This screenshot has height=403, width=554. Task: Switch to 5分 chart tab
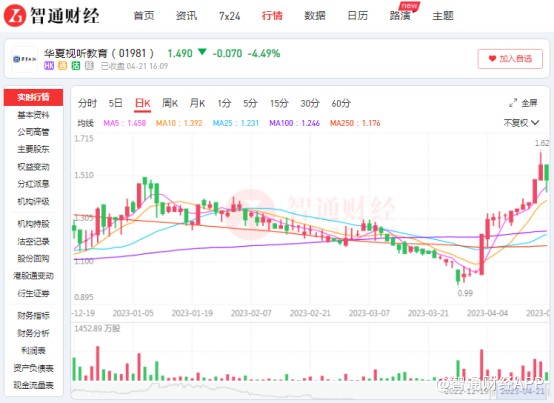250,103
